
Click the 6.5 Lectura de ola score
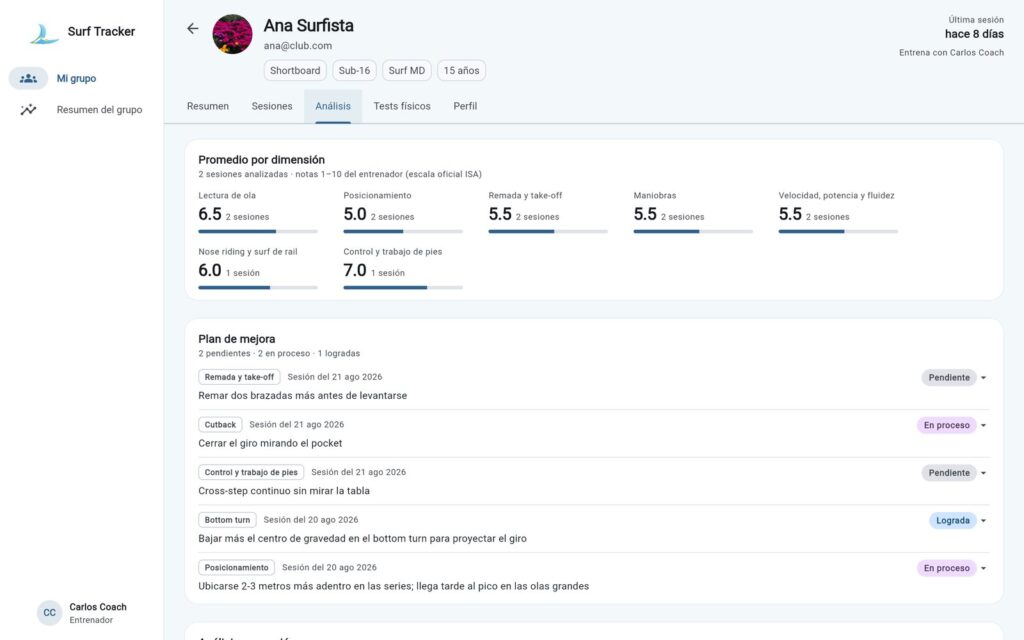[210, 214]
